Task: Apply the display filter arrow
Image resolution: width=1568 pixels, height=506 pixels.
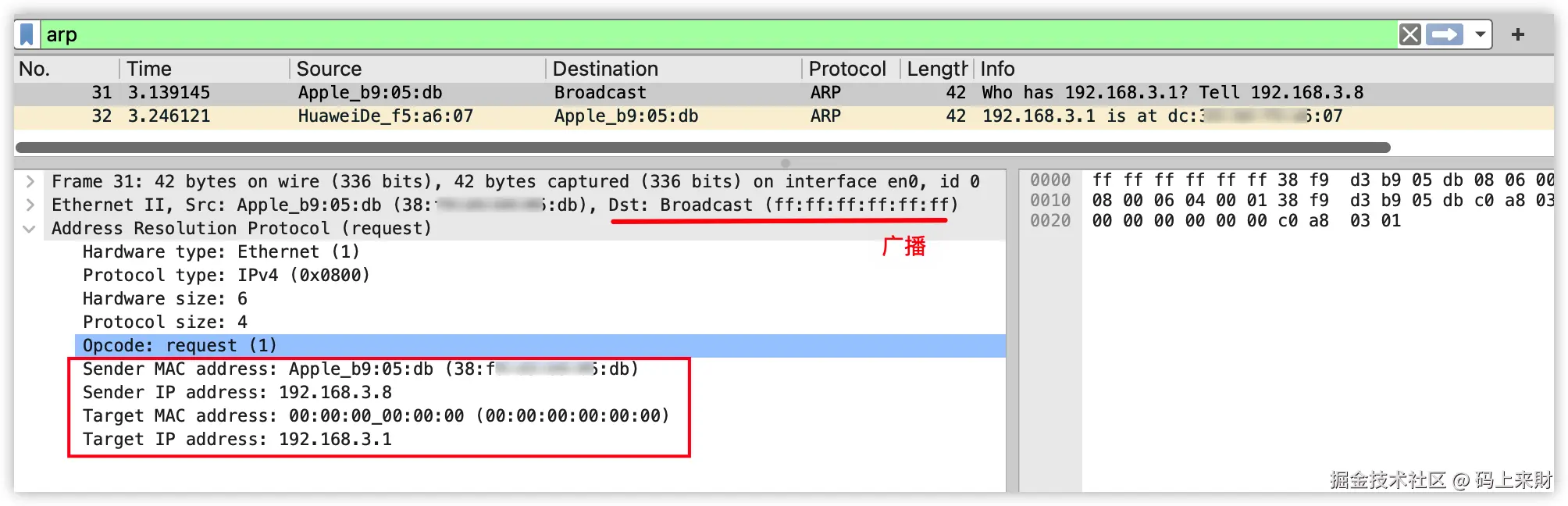Action: (1444, 34)
